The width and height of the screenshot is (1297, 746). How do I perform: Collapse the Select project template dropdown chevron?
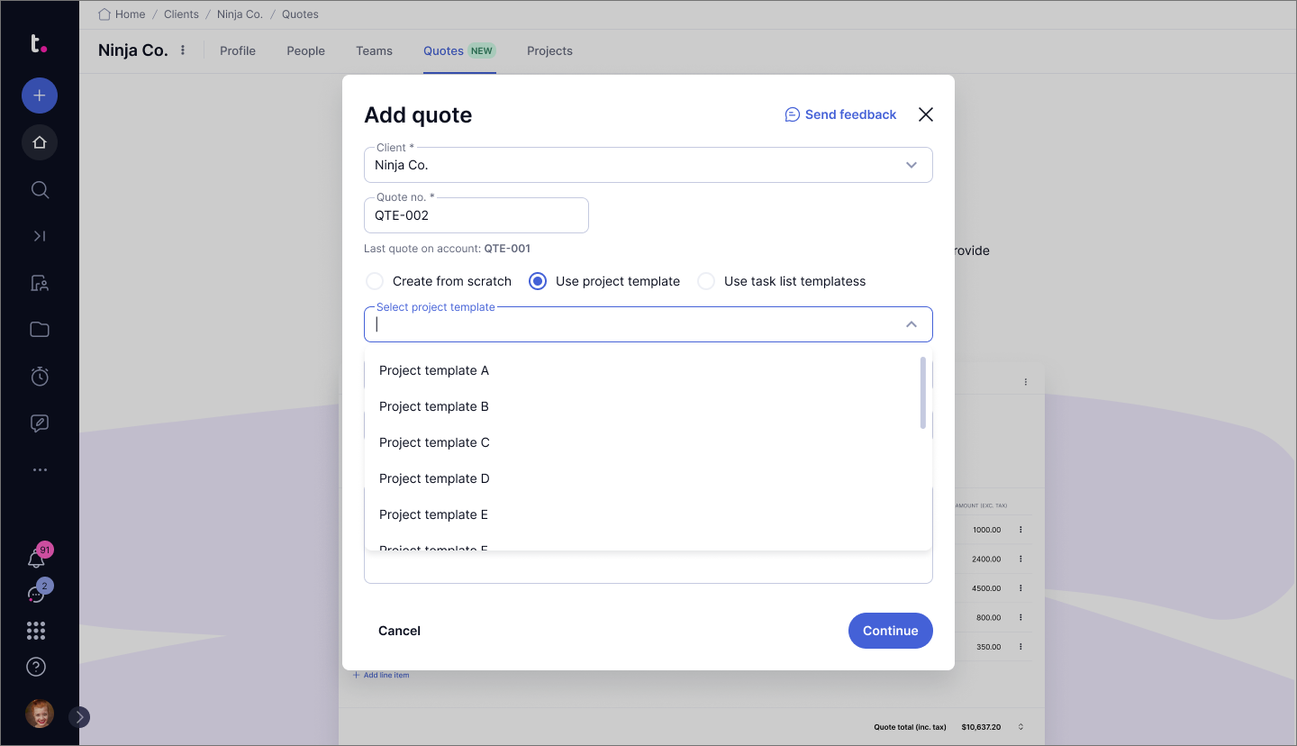click(x=911, y=324)
